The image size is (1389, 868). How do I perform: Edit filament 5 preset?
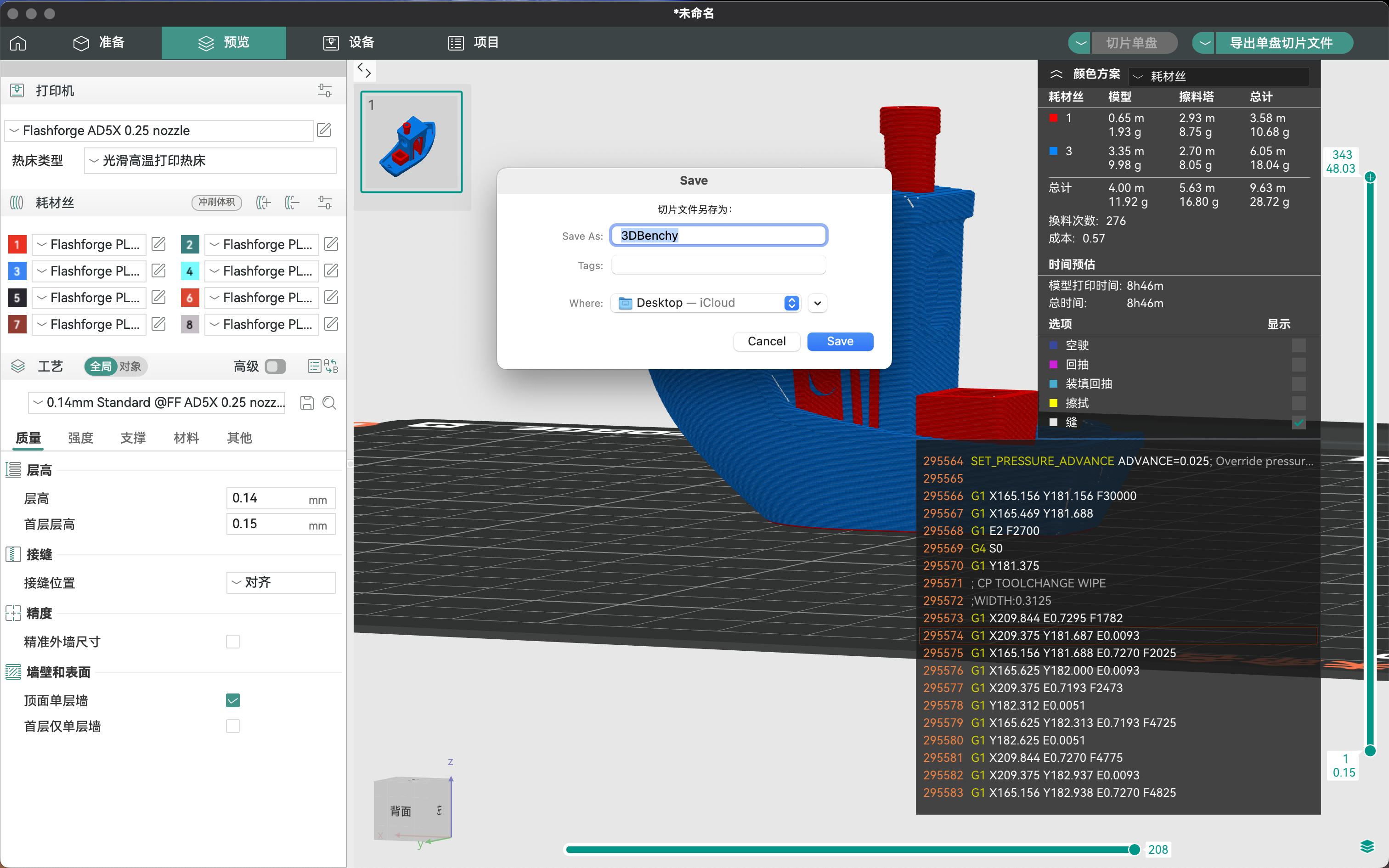(x=158, y=298)
